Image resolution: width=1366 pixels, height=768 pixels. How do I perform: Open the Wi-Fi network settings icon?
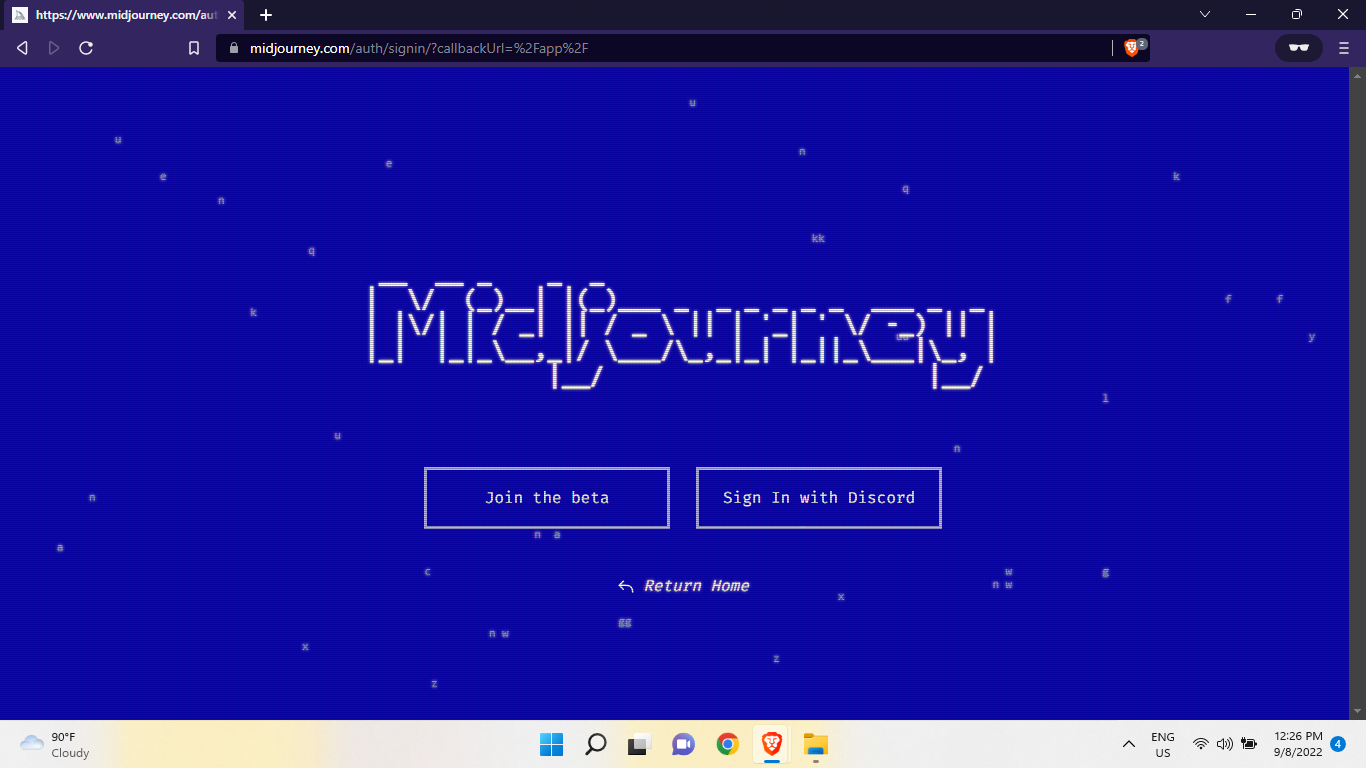click(x=1201, y=744)
